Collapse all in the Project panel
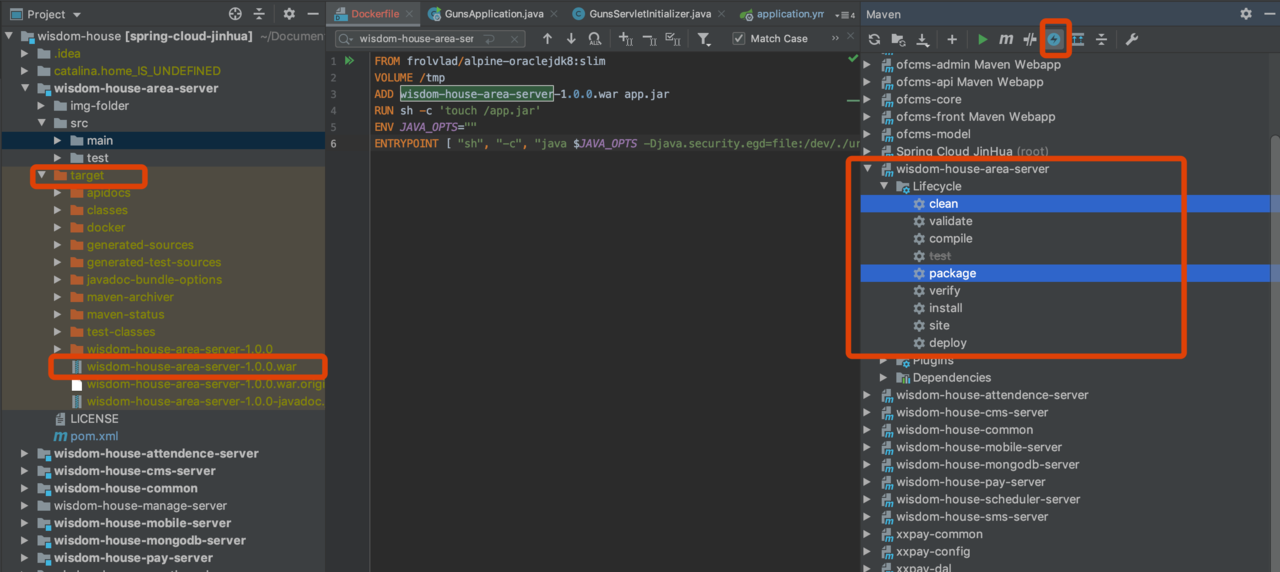 [x=259, y=14]
